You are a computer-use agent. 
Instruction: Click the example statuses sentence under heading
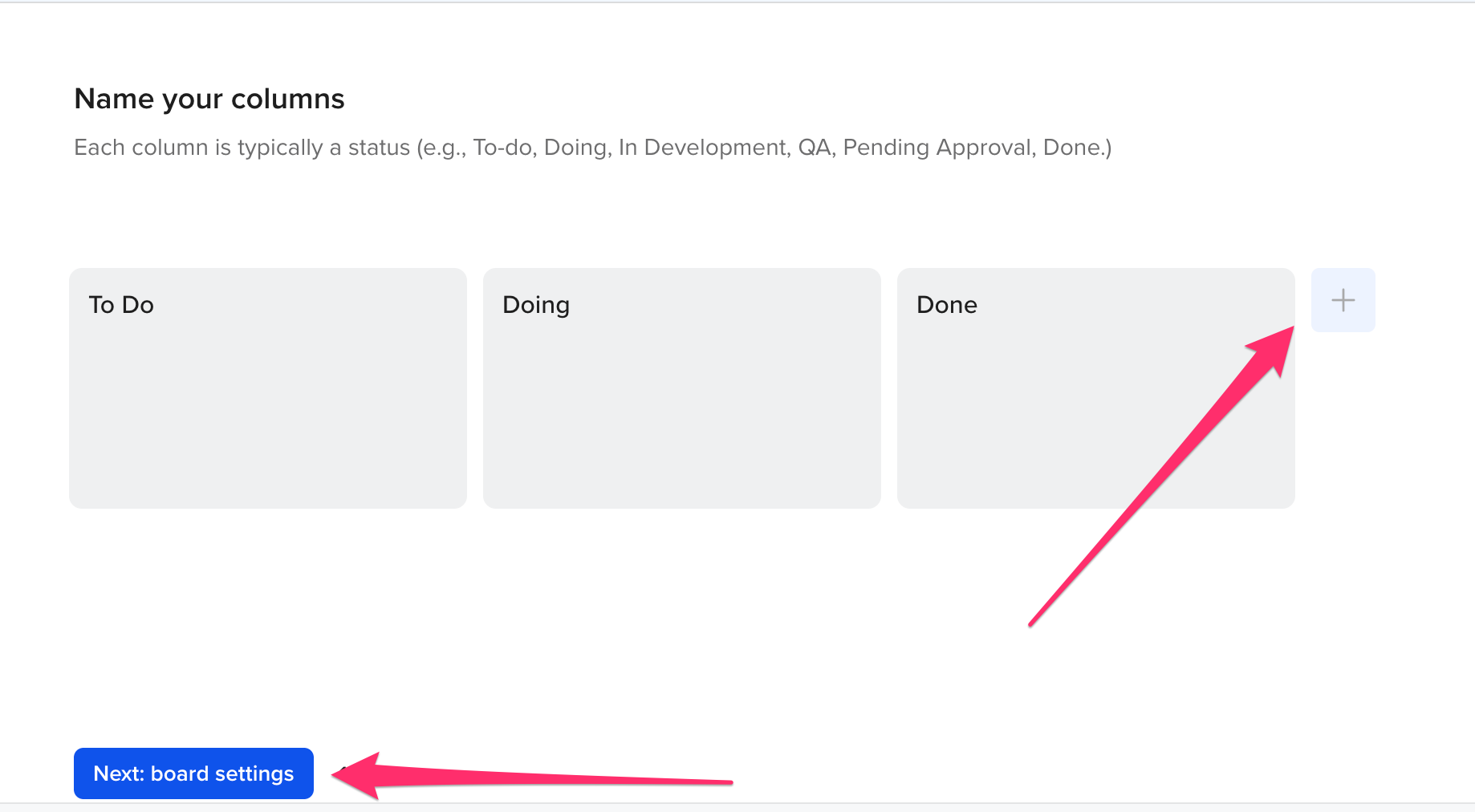(x=593, y=148)
